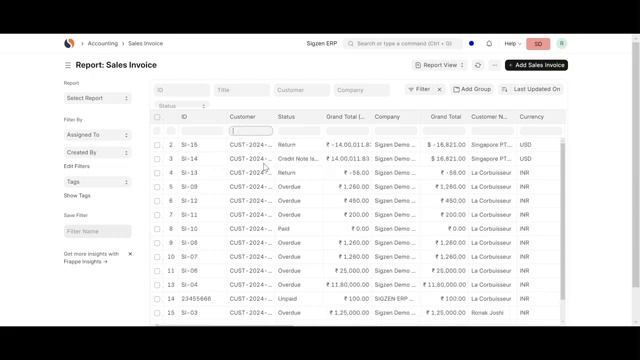Expand the Tags filter dropdown

[x=98, y=182]
